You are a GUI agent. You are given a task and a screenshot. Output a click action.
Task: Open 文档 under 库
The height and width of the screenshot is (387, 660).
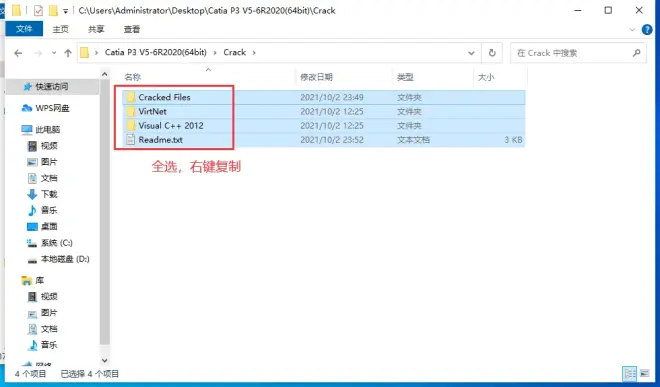click(49, 329)
